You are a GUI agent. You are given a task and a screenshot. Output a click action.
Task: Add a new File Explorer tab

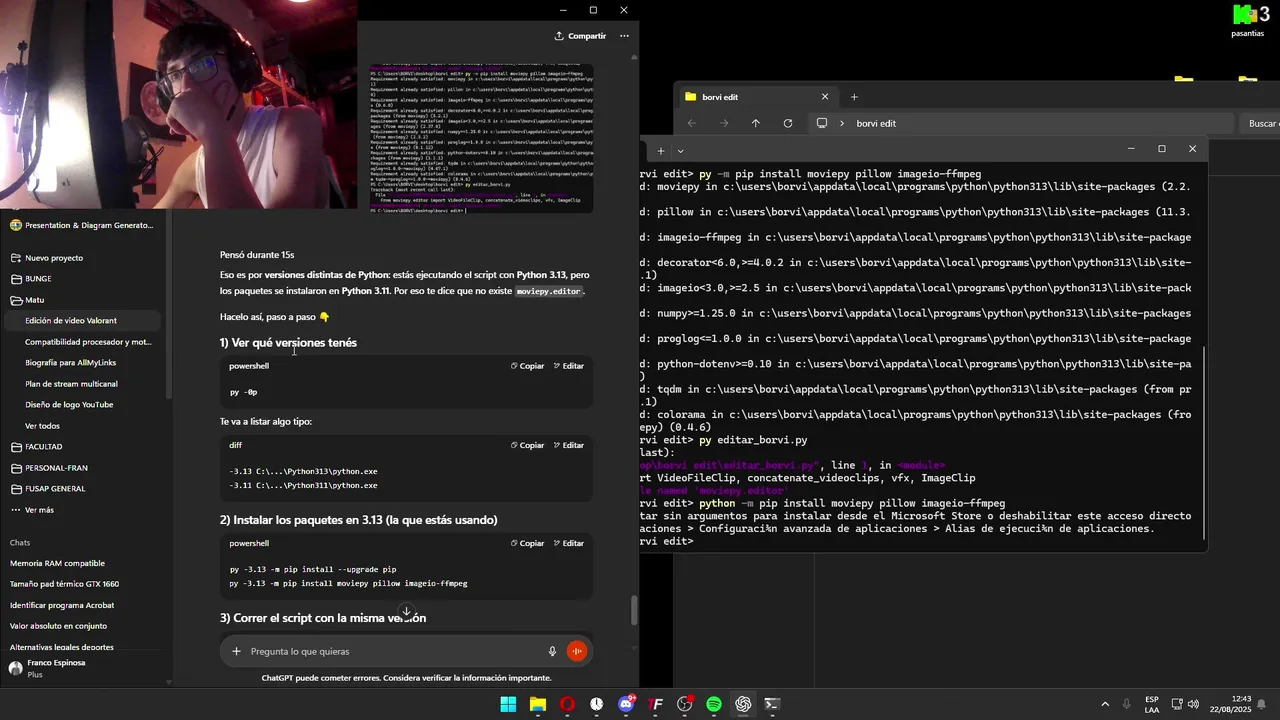[x=854, y=97]
